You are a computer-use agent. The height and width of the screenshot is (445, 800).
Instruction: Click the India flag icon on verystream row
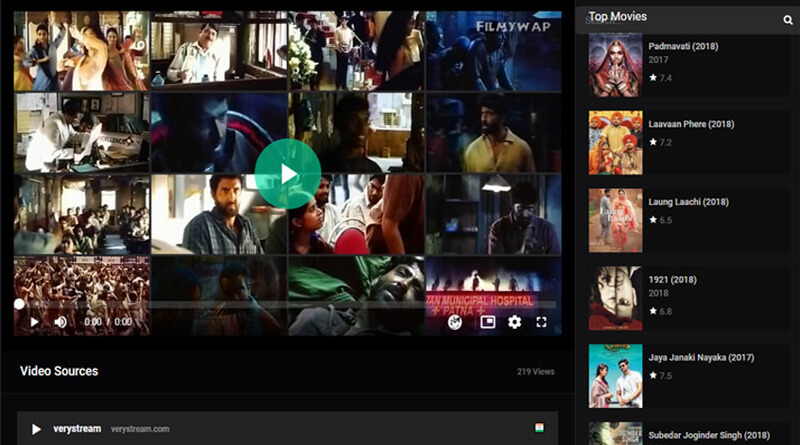[x=539, y=428]
